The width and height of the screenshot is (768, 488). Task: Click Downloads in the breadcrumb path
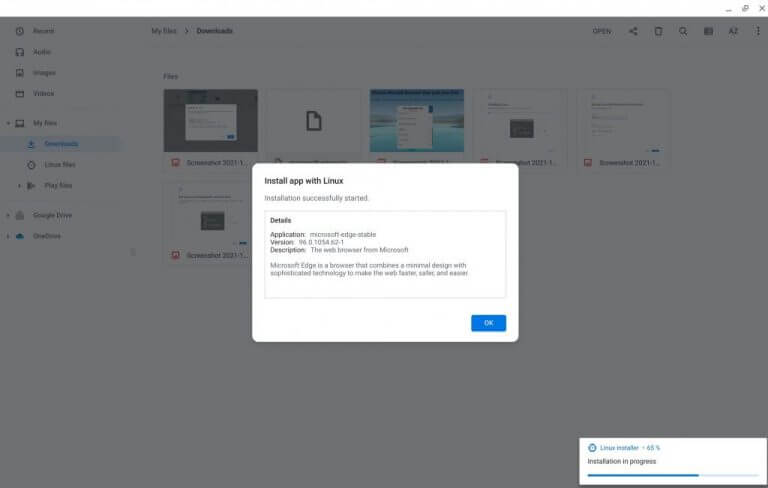215,31
